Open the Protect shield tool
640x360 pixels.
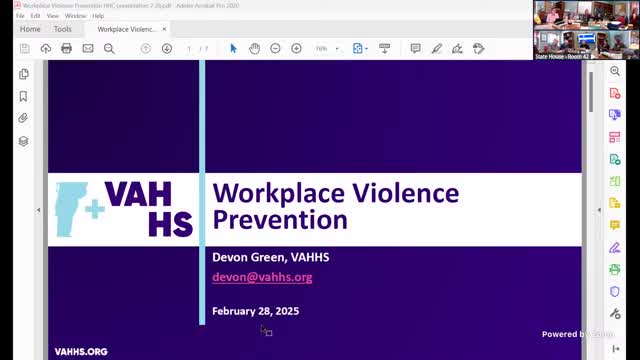pyautogui.click(x=615, y=291)
